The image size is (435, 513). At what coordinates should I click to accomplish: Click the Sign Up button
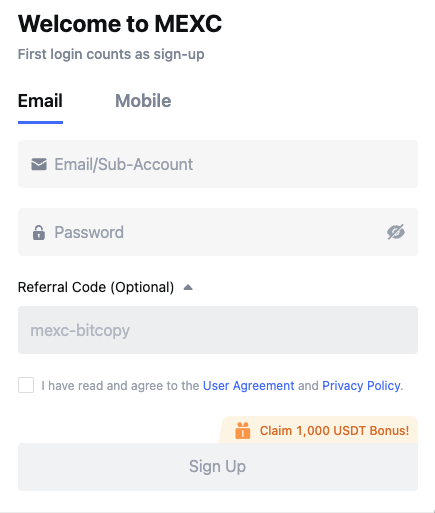(x=218, y=467)
